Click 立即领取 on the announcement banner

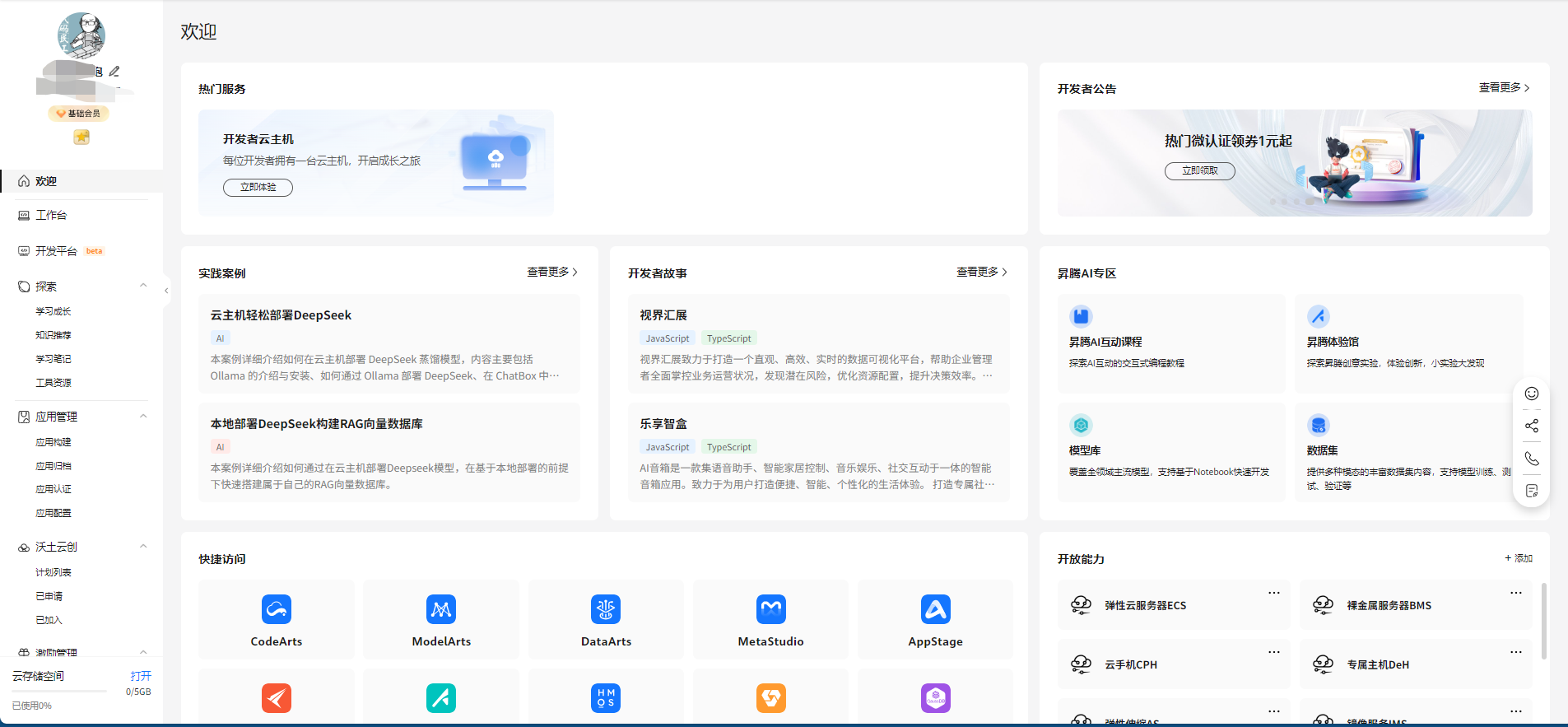point(1200,170)
